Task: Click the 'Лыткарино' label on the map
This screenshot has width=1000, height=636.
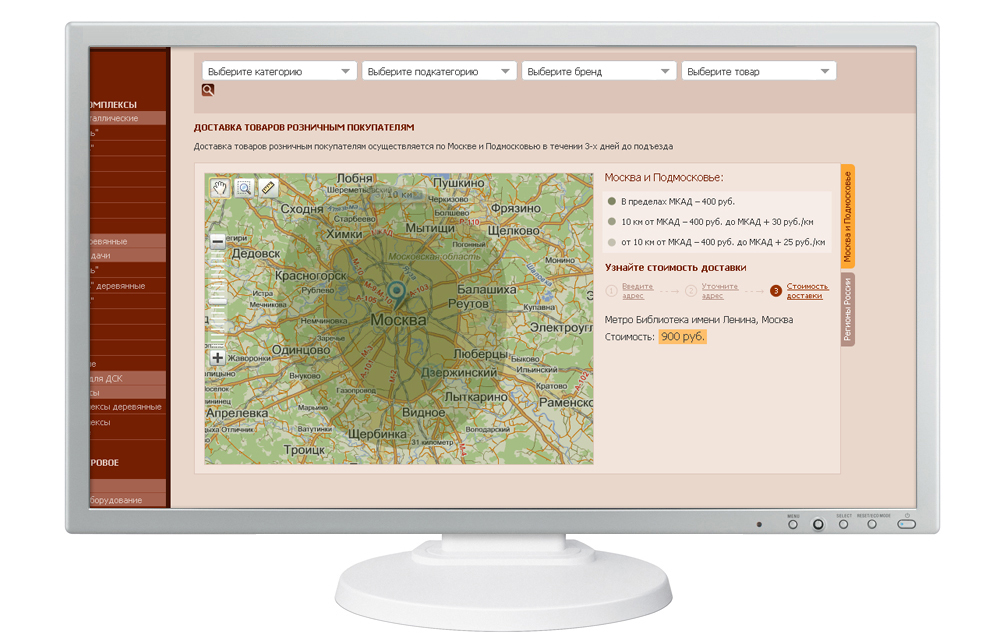Action: pyautogui.click(x=476, y=397)
